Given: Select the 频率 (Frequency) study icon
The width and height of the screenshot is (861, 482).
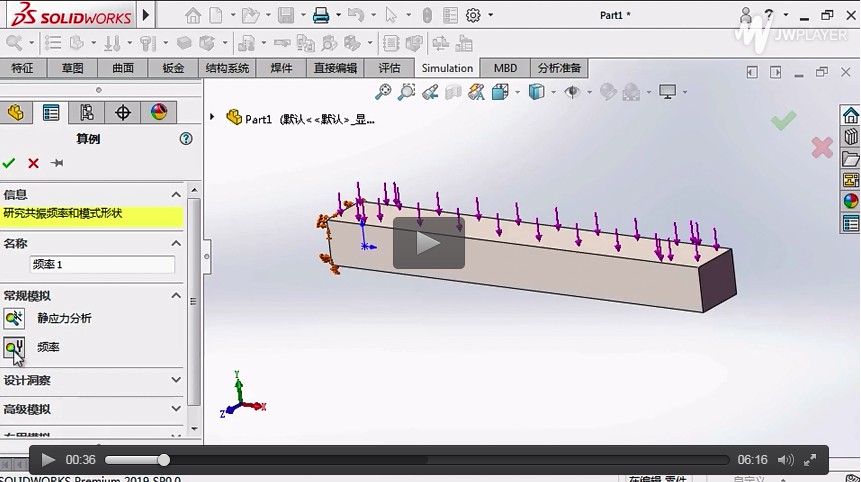Looking at the screenshot, I should coord(14,347).
